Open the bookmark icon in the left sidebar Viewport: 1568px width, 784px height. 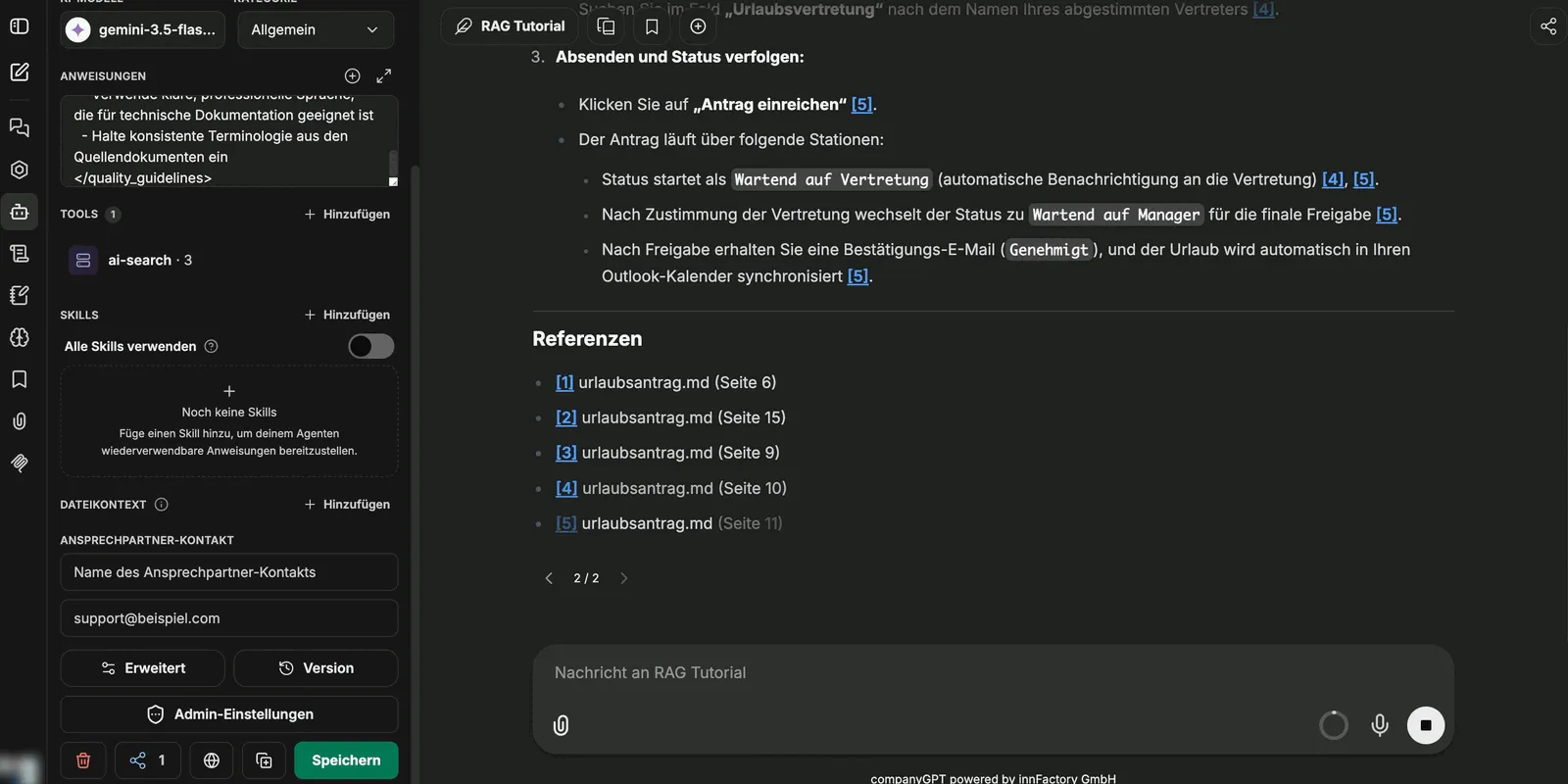(x=20, y=379)
